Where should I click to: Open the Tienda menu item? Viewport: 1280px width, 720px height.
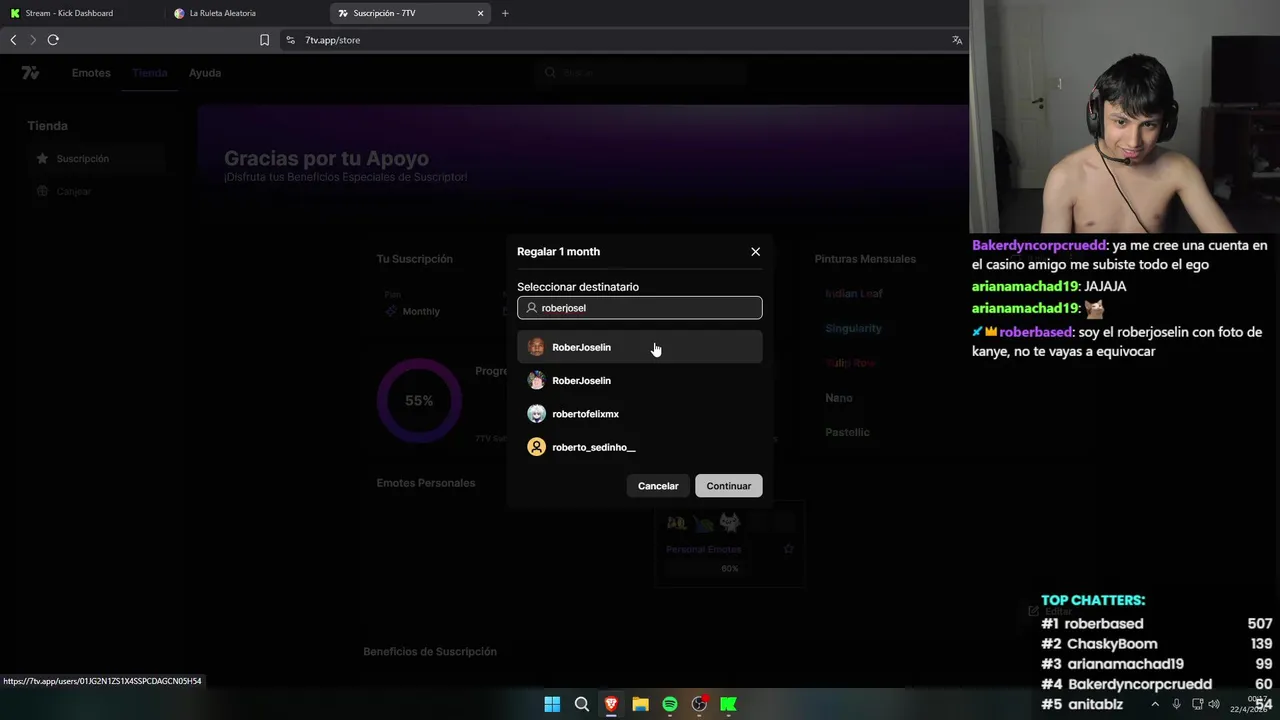[x=150, y=73]
